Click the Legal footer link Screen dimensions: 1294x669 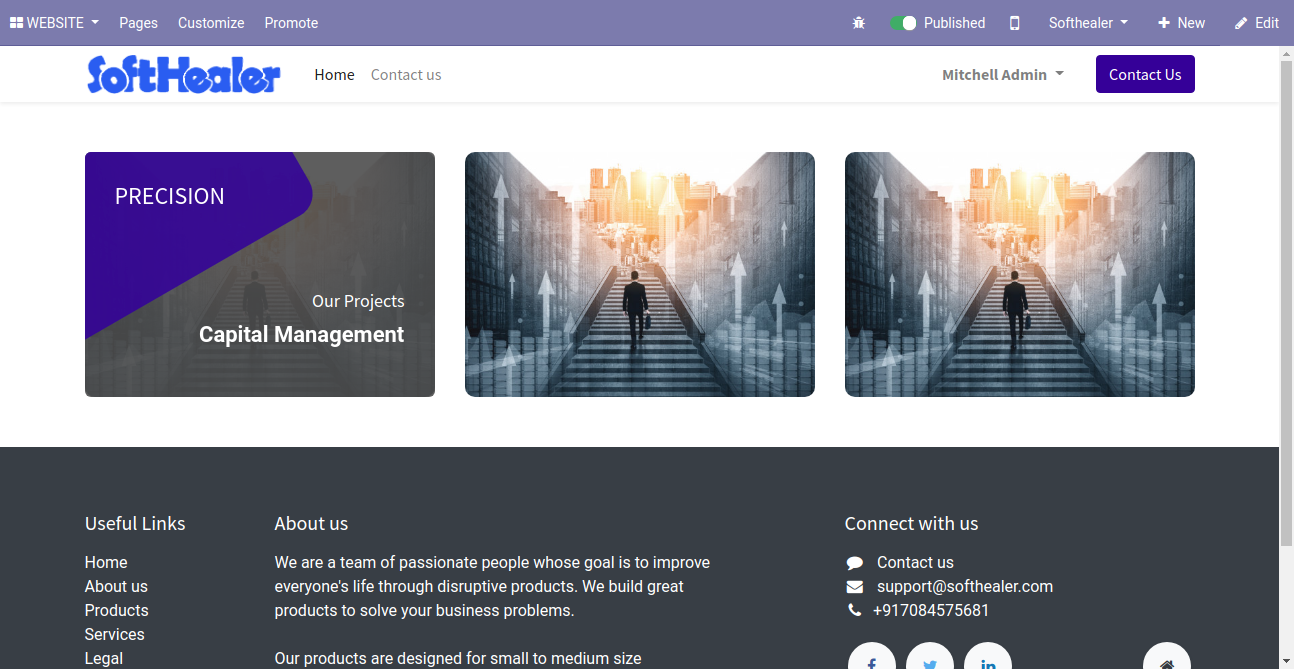[x=104, y=658]
